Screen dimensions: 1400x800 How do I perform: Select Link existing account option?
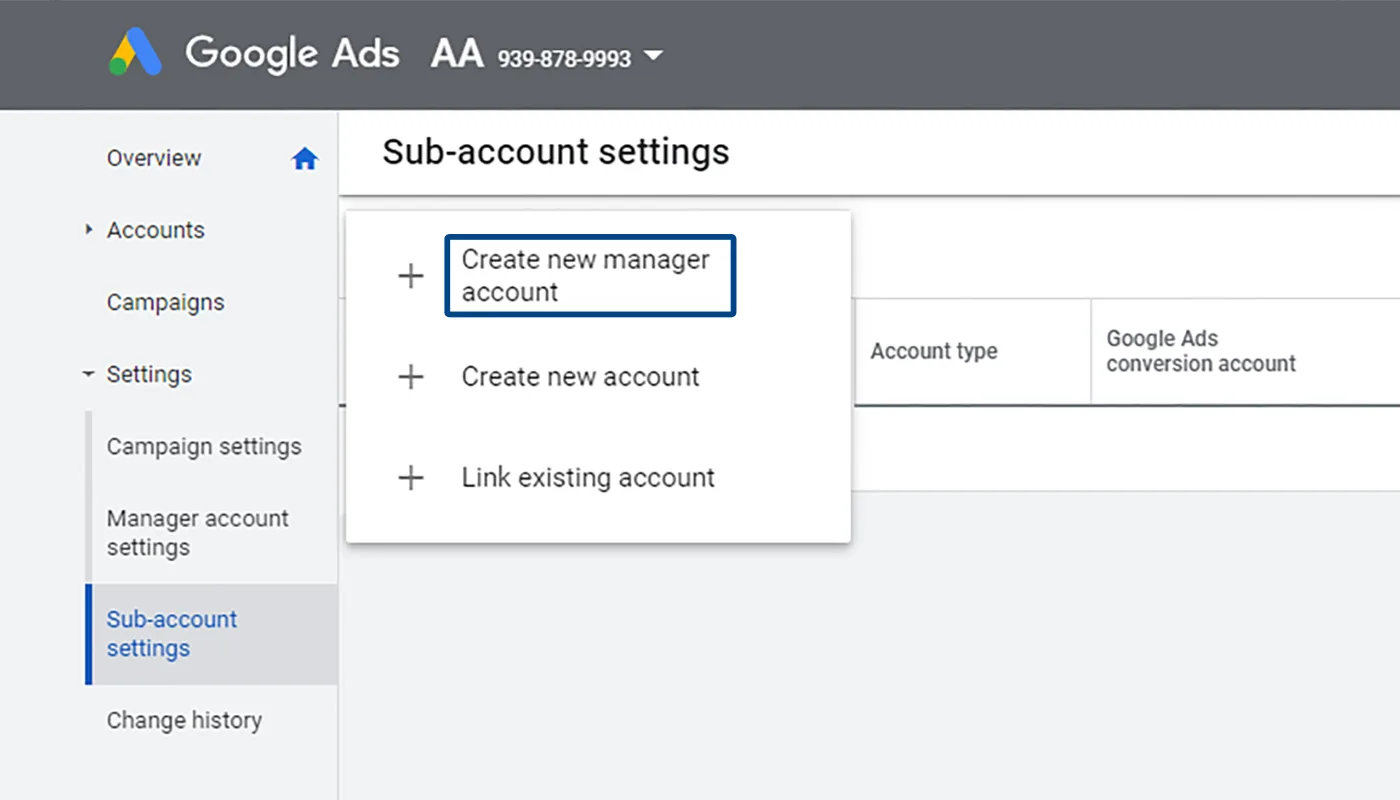point(588,478)
